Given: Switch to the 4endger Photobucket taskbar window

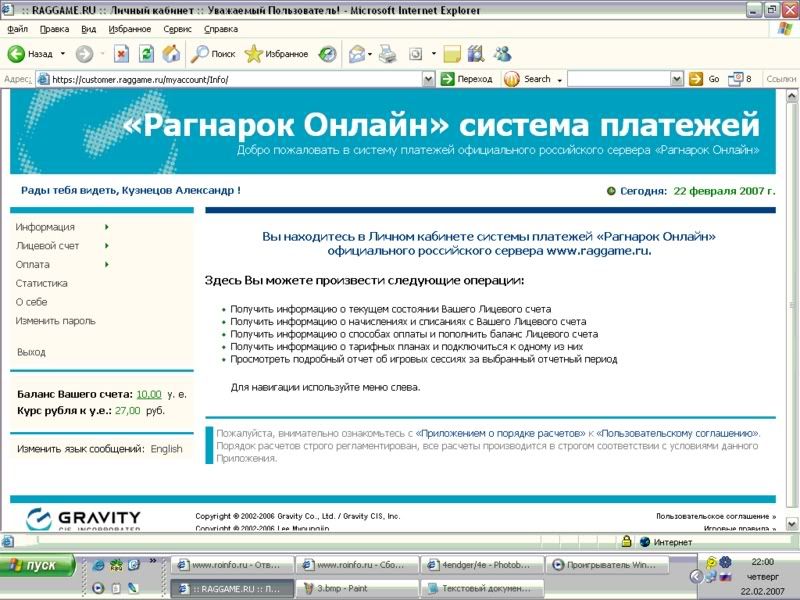Looking at the screenshot, I should [482, 565].
